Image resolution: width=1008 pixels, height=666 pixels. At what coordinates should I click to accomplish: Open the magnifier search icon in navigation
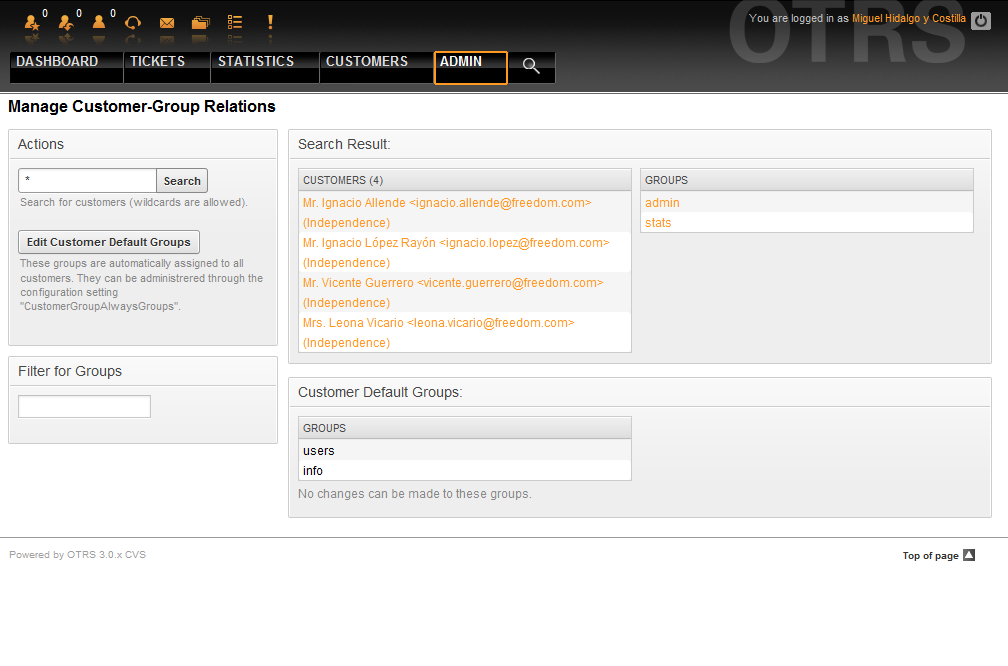531,67
